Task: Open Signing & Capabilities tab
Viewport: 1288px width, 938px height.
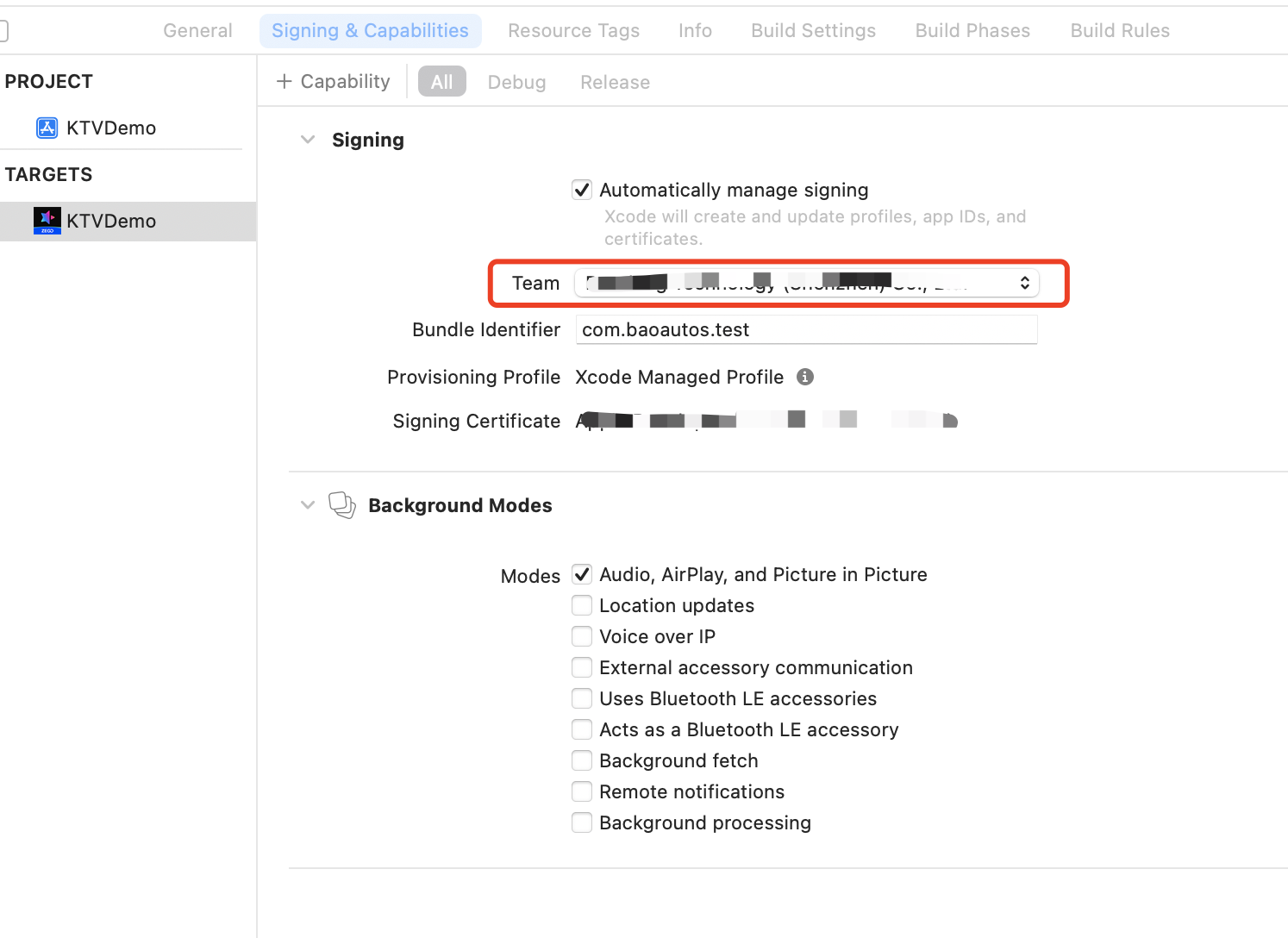Action: [x=370, y=30]
